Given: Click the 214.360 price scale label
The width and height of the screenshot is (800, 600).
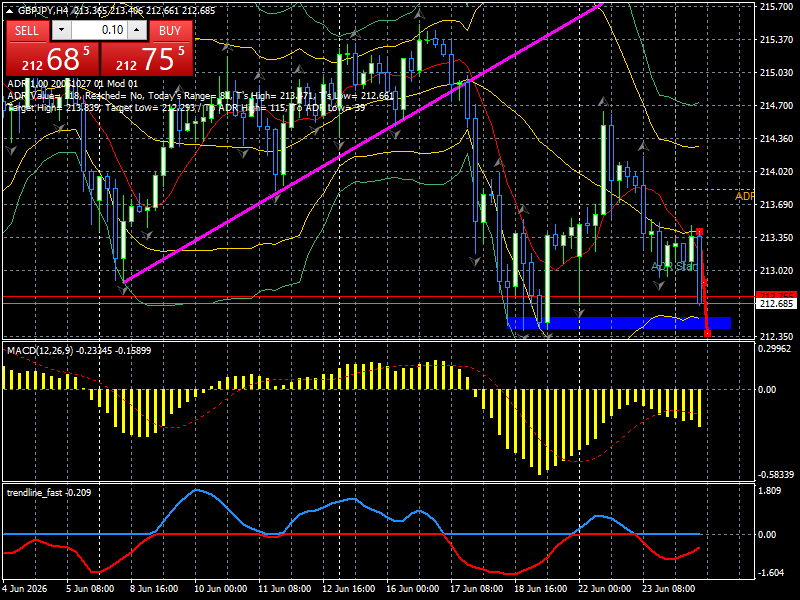Looking at the screenshot, I should click(776, 139).
